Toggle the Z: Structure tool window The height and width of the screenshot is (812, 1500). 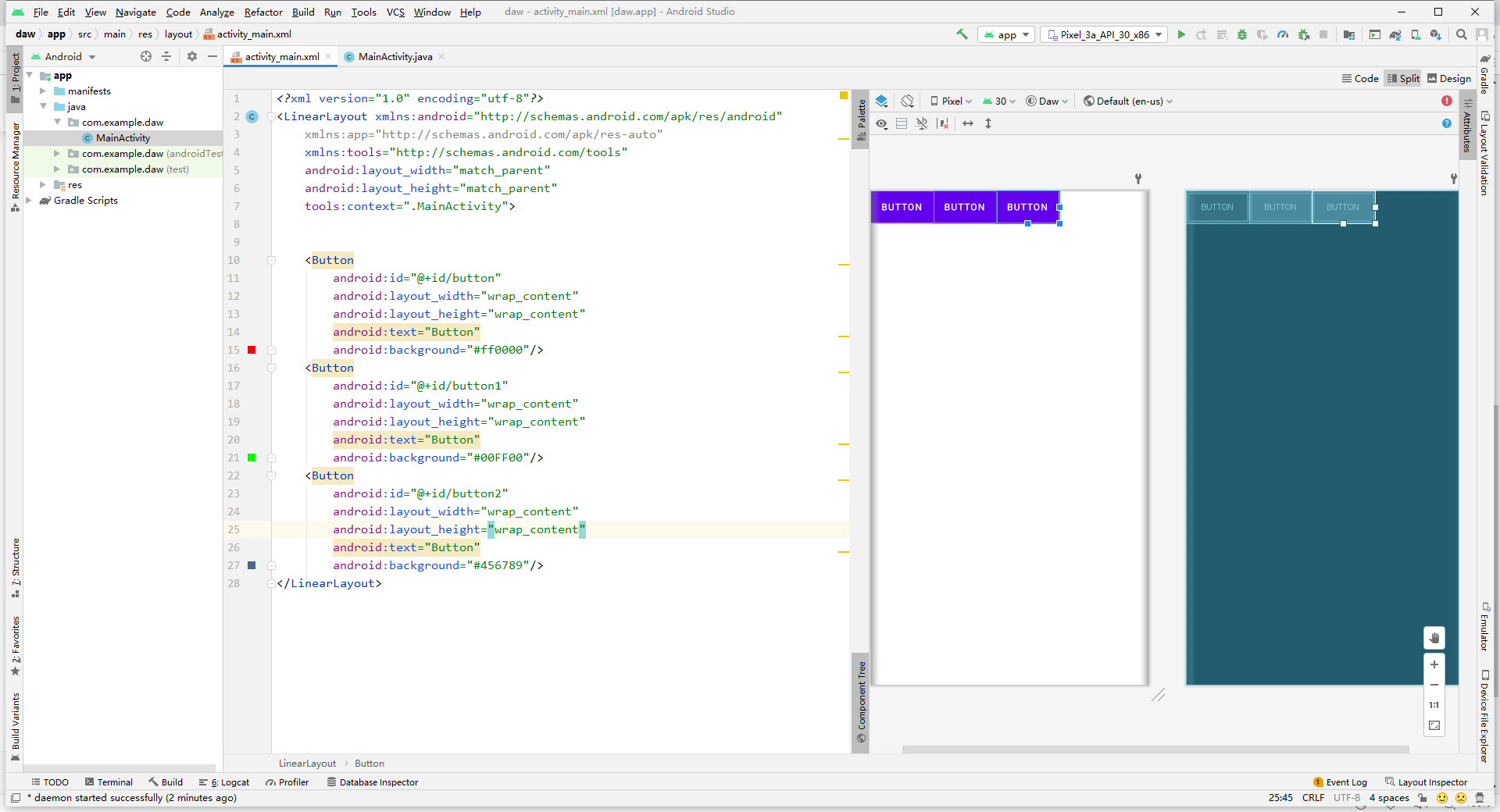click(15, 568)
